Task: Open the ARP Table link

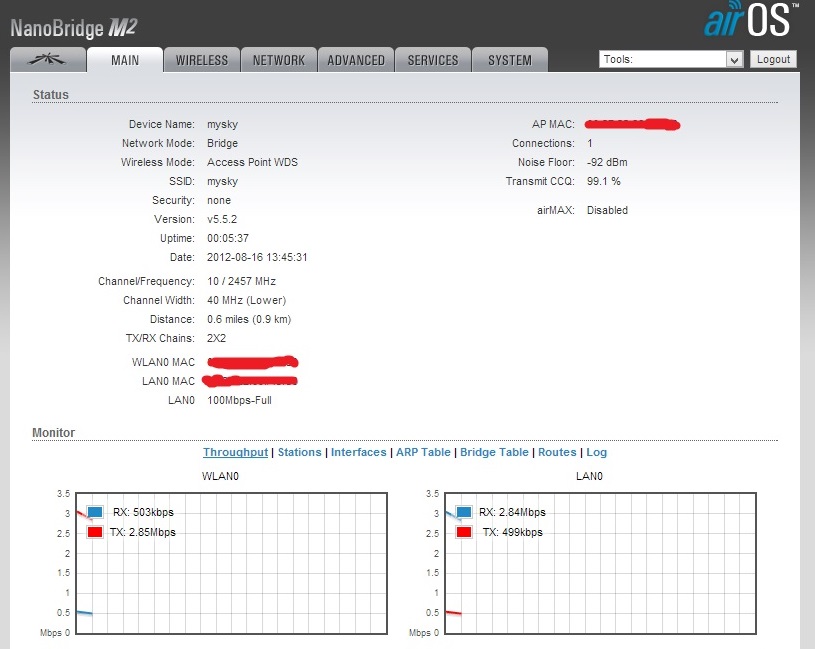Action: [x=423, y=453]
